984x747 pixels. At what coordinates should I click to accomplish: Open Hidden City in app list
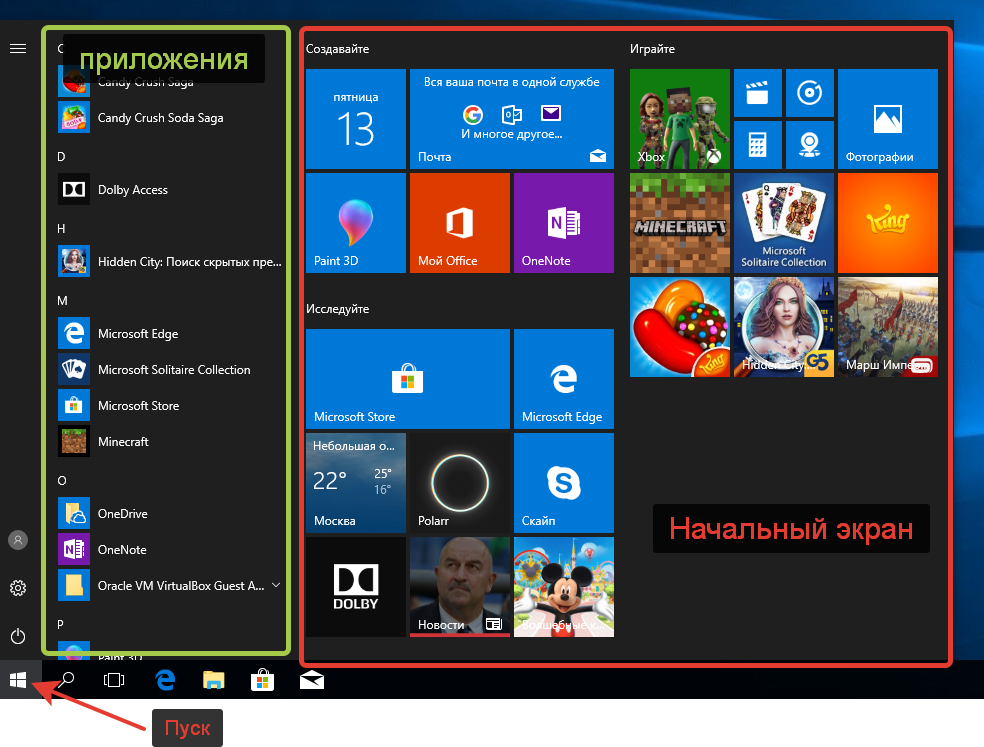coord(169,261)
